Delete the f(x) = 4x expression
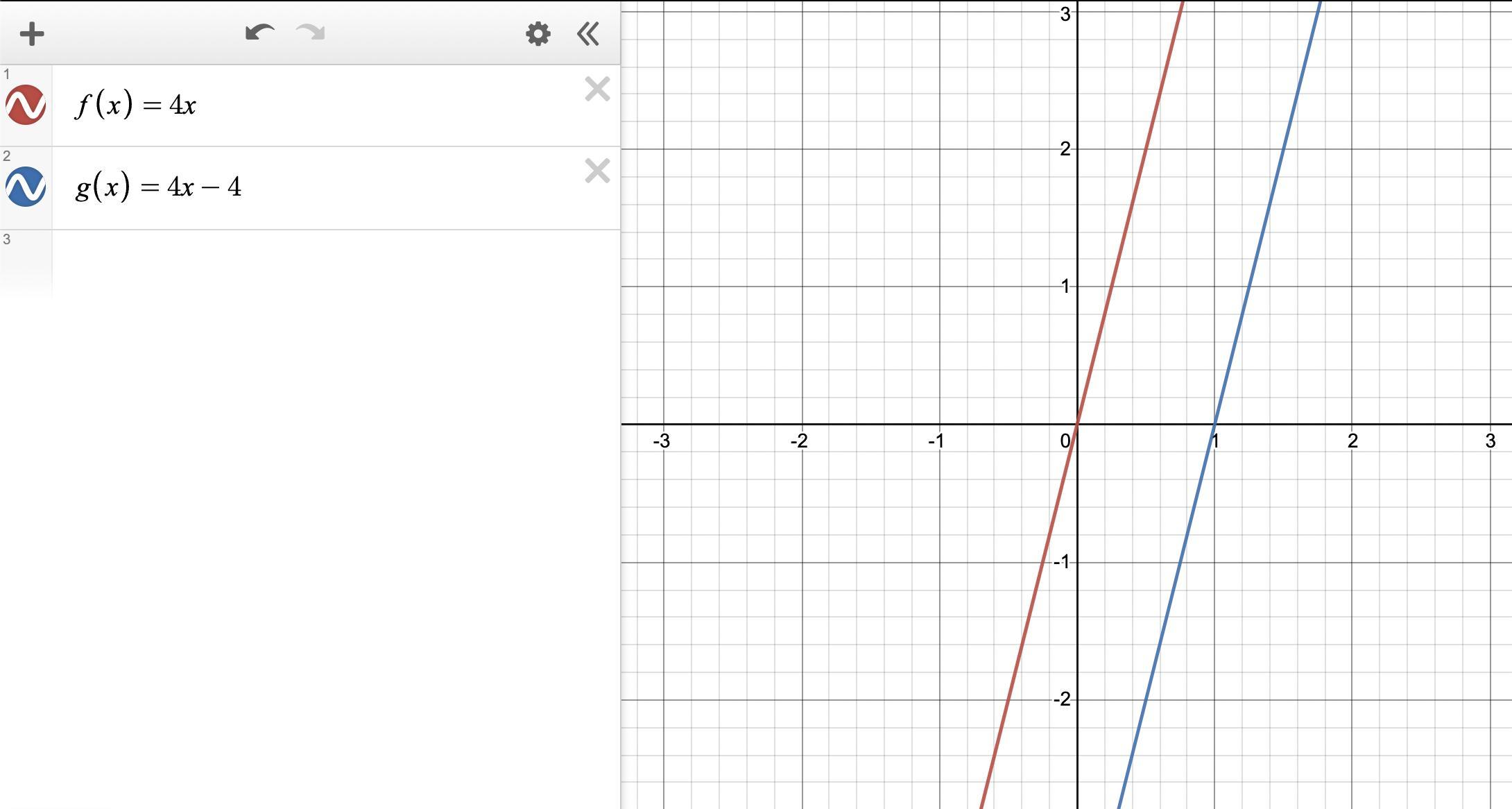Viewport: 1512px width, 809px height. tap(597, 90)
